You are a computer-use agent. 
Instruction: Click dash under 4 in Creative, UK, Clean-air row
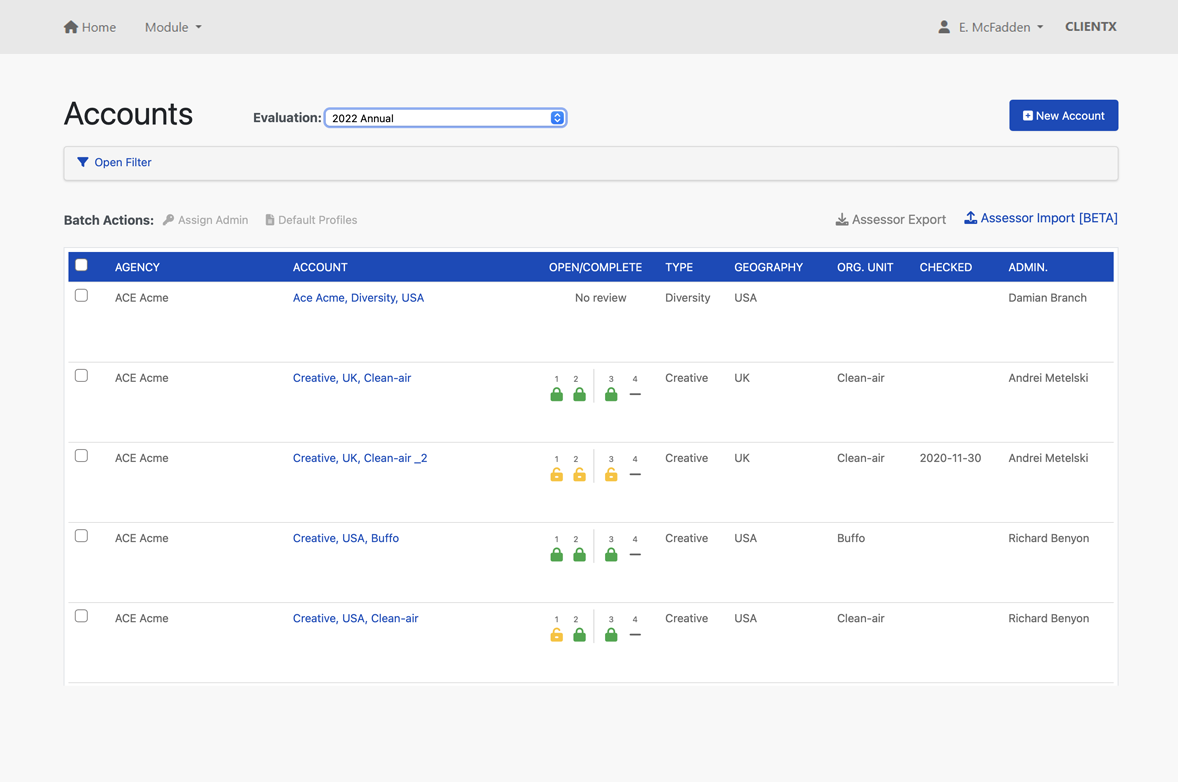[635, 394]
